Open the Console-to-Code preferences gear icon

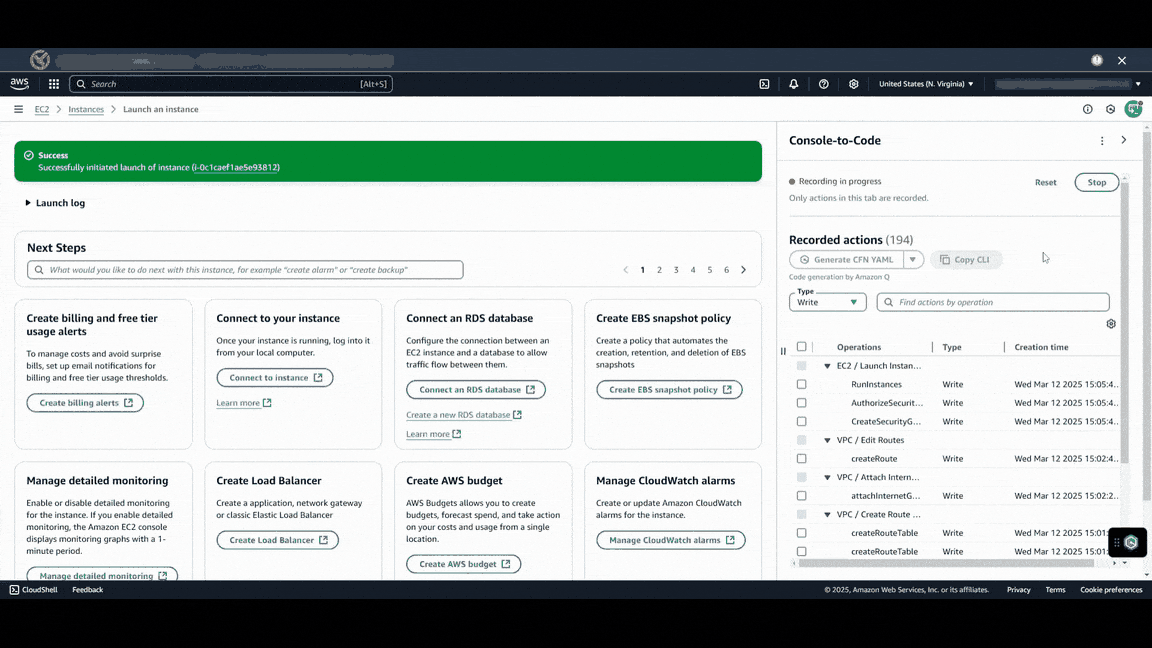1110,323
